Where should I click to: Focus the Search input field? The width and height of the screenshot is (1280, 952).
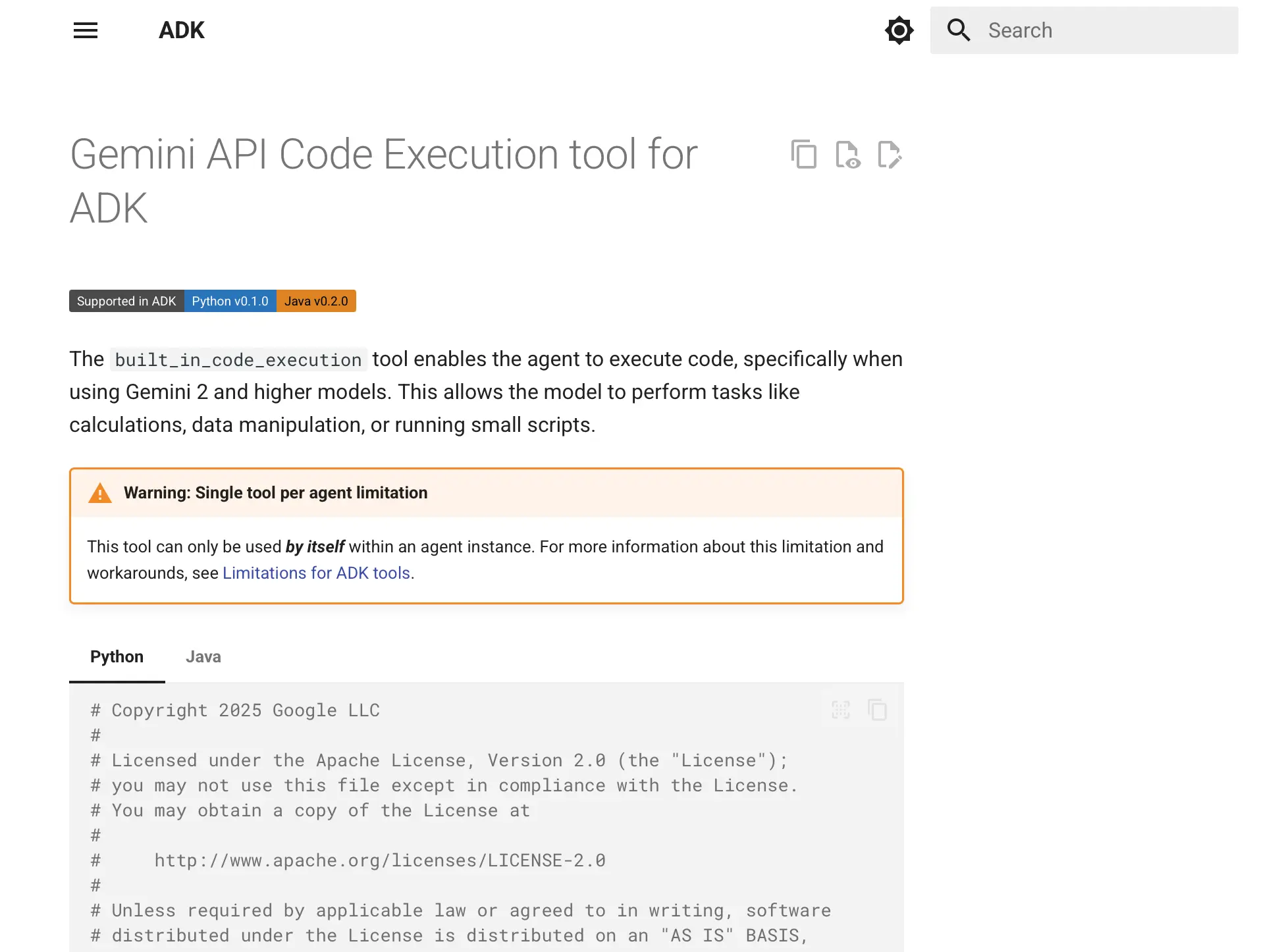[1106, 30]
